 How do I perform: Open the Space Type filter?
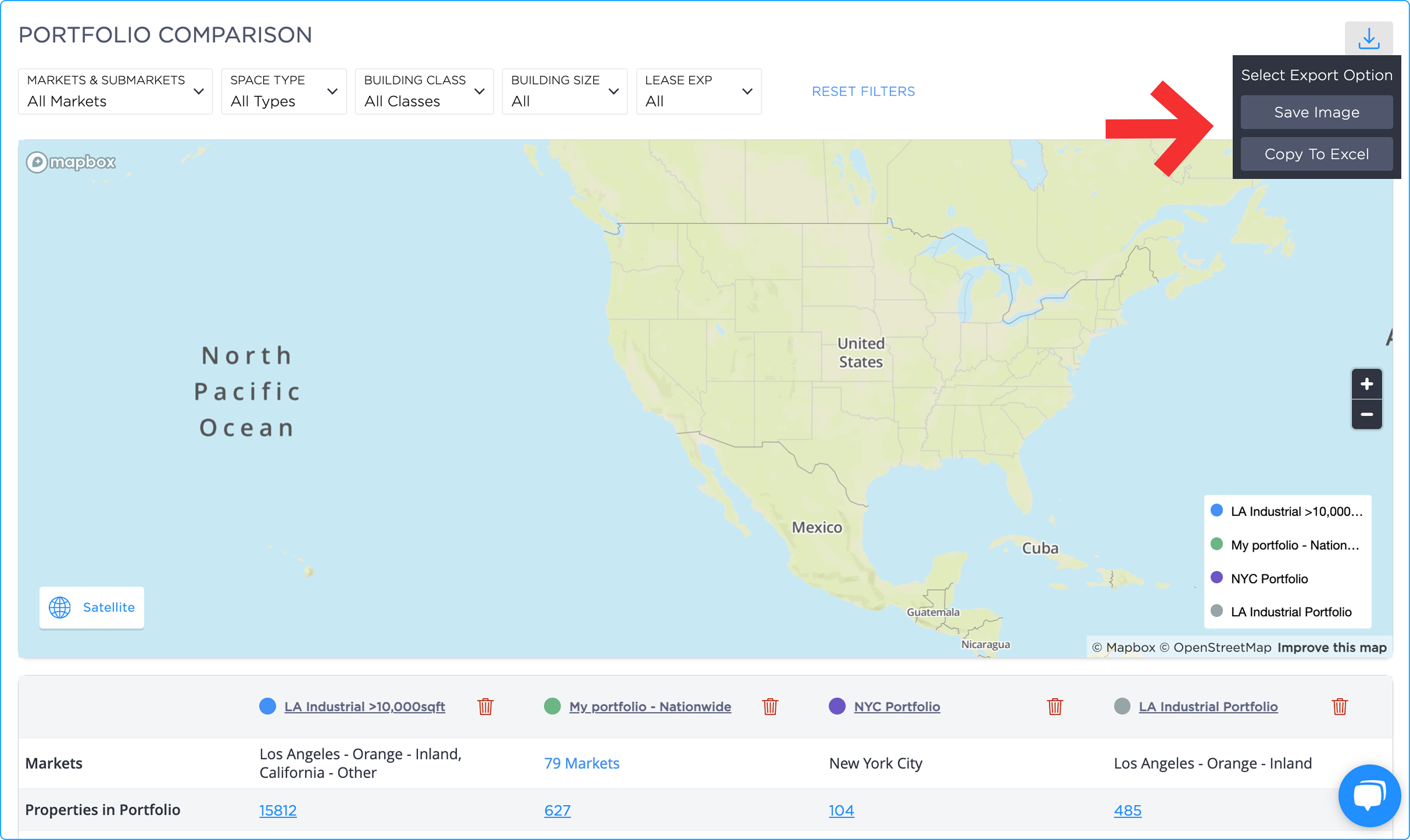pyautogui.click(x=284, y=91)
